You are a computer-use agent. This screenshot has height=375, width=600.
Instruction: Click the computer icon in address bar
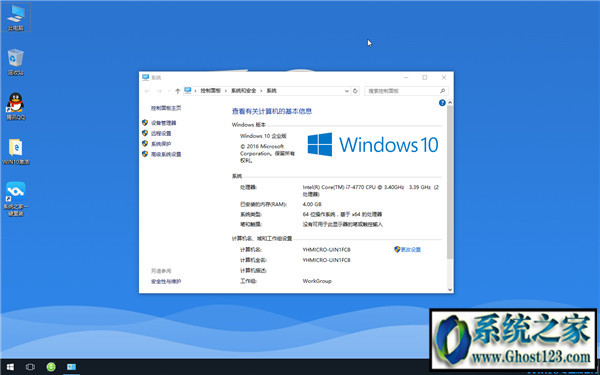pos(188,91)
